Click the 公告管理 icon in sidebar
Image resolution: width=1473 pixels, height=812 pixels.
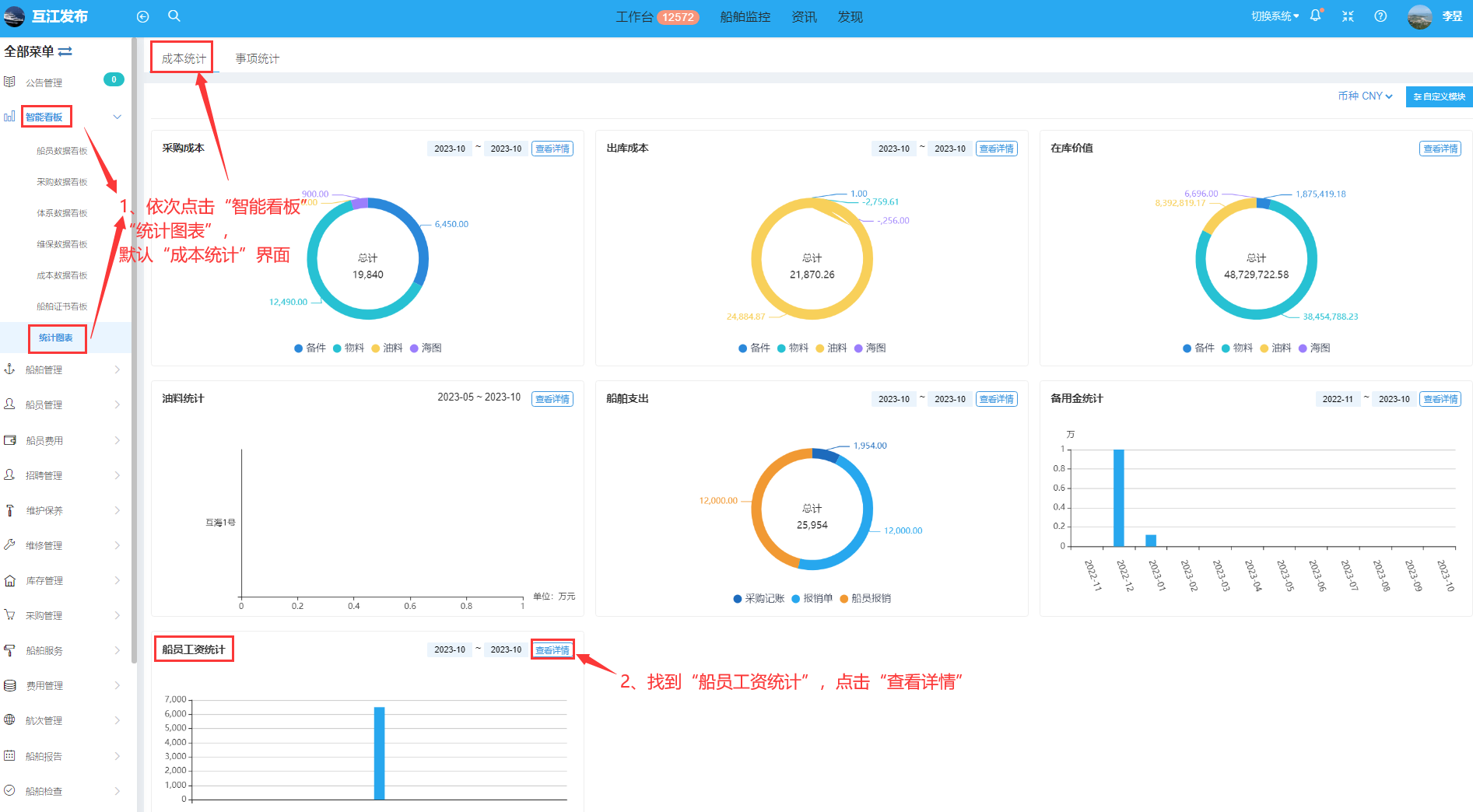[x=9, y=82]
